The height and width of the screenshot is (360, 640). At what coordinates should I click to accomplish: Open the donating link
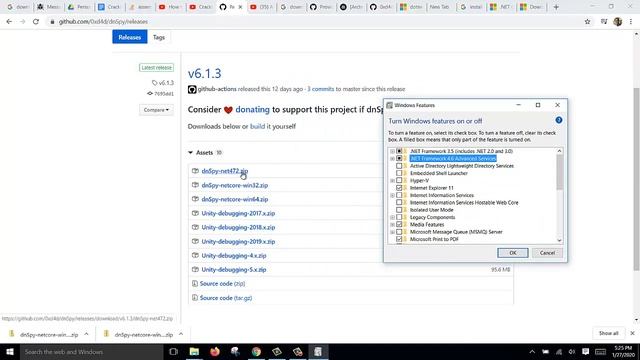(x=252, y=109)
